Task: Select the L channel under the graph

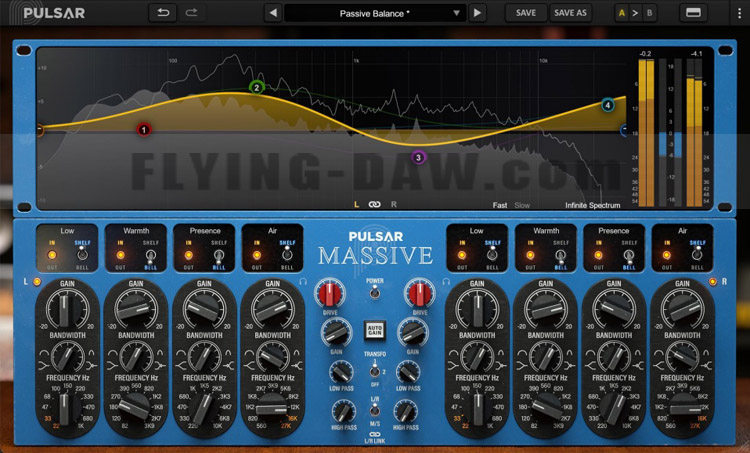Action: click(356, 204)
